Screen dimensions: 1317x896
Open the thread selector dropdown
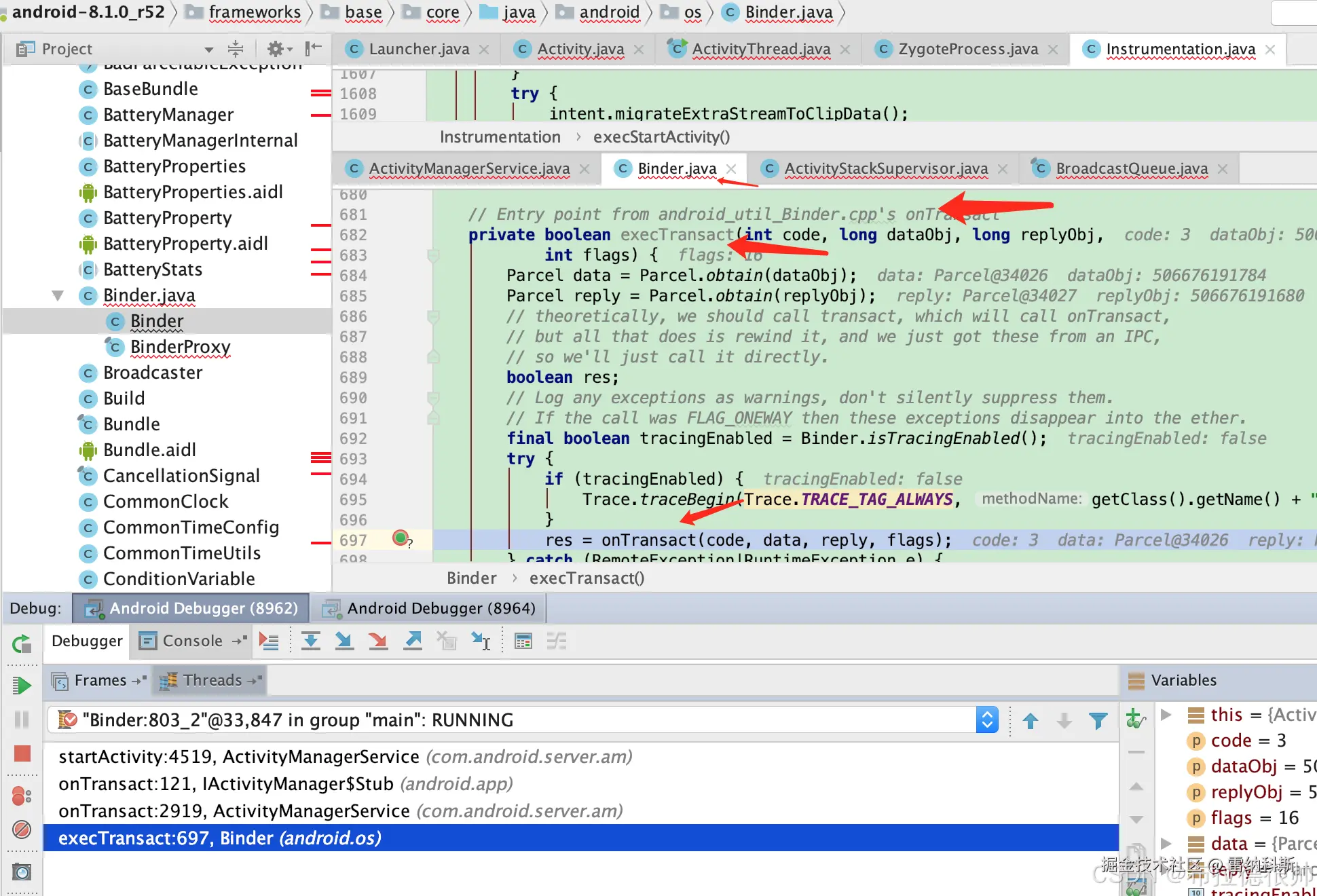click(987, 720)
